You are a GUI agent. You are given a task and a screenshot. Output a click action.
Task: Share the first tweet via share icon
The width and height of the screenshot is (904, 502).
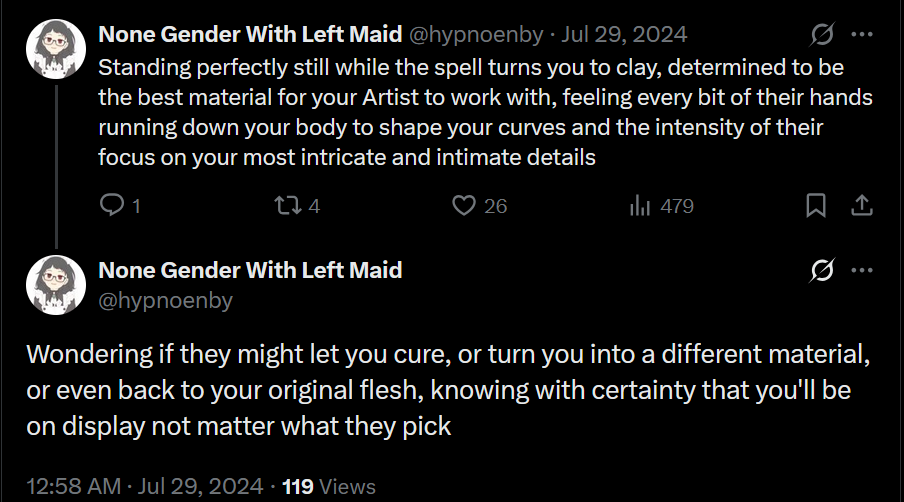click(x=862, y=206)
